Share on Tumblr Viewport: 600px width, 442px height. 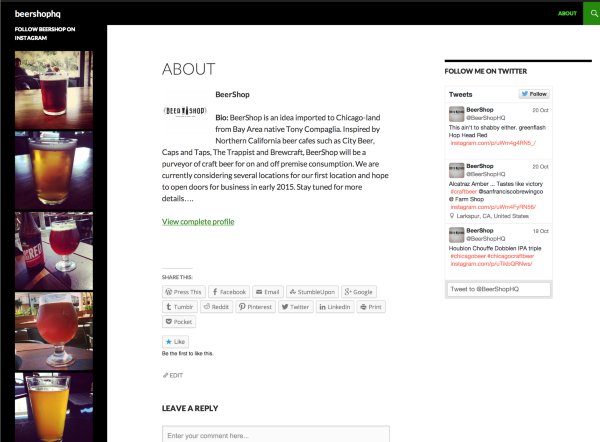[x=182, y=307]
